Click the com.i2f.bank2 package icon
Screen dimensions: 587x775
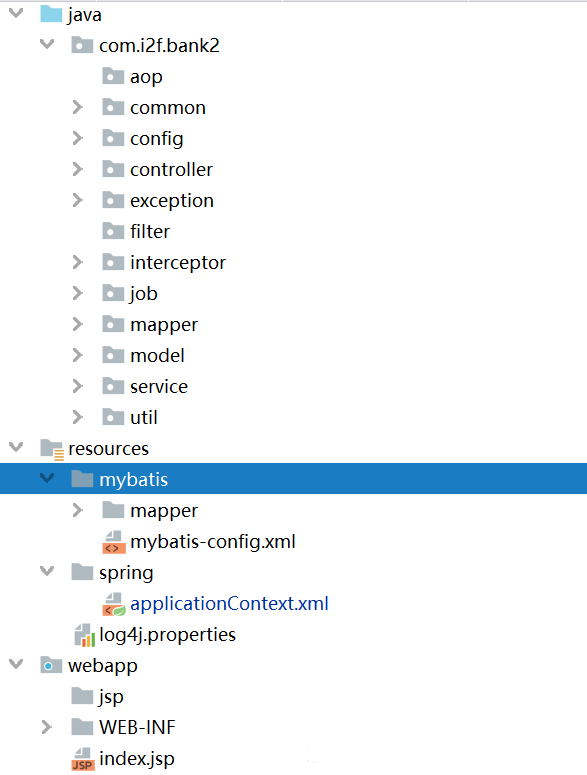coord(82,45)
